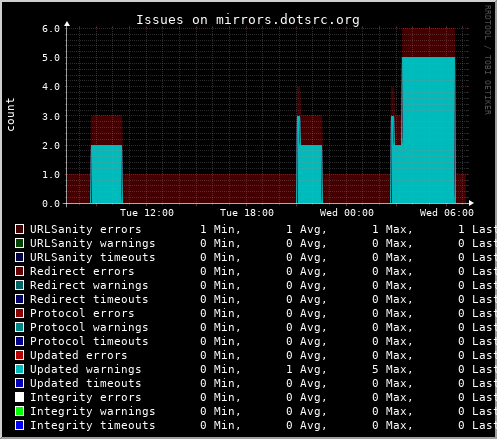Click the Integrity warnings bright green swatch
Screen dimensions: 497x439
20,411
